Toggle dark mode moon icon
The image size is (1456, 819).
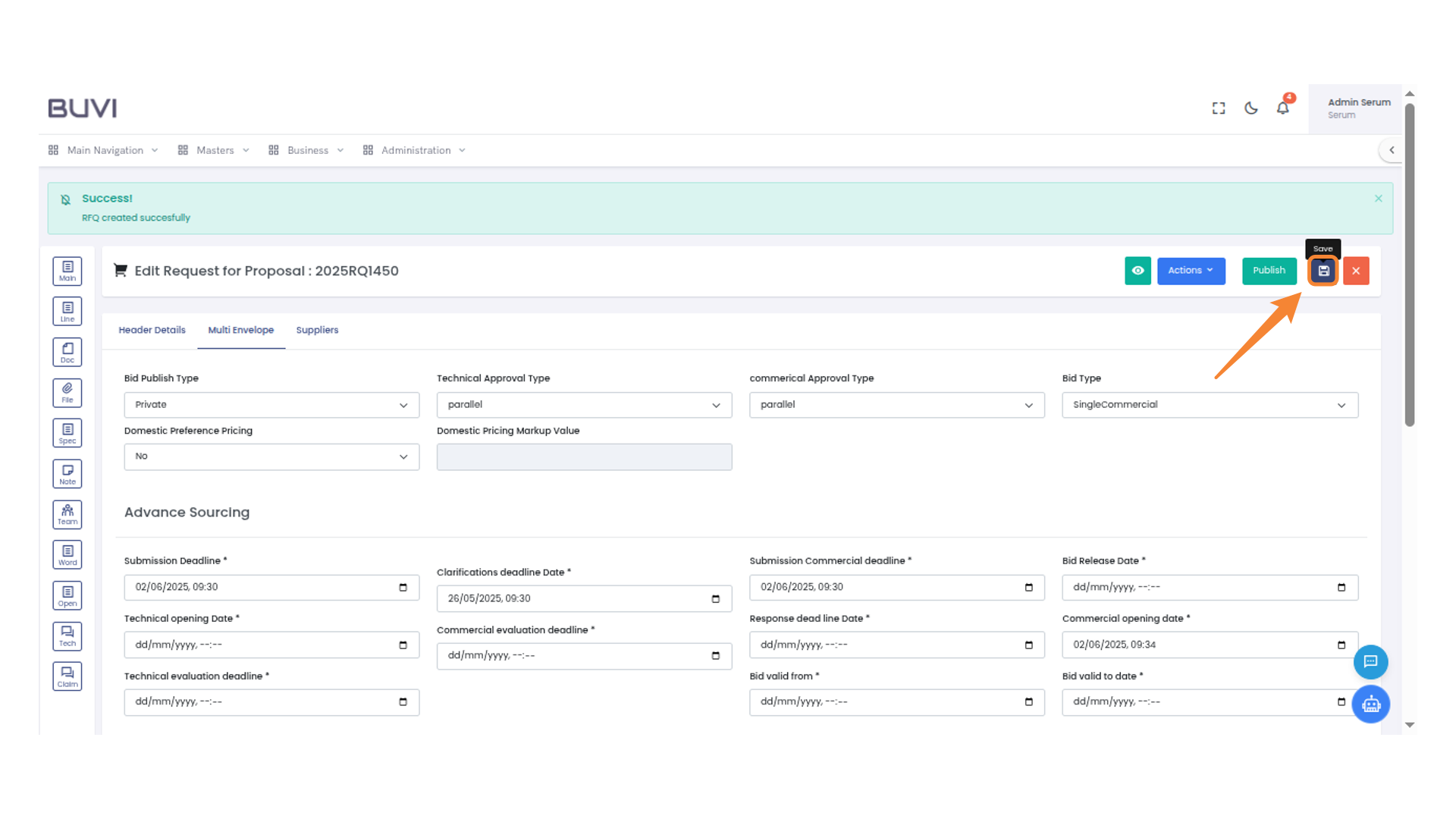[x=1251, y=108]
